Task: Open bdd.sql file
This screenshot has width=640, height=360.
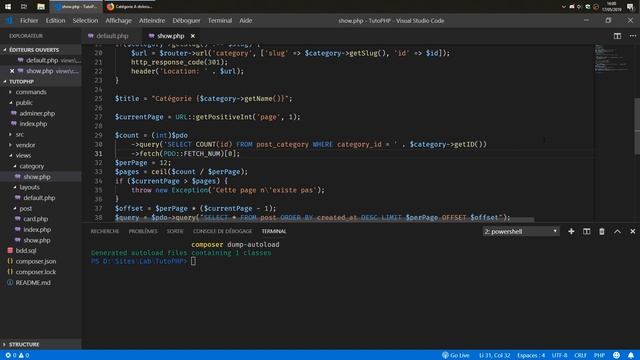Action: tap(26, 251)
